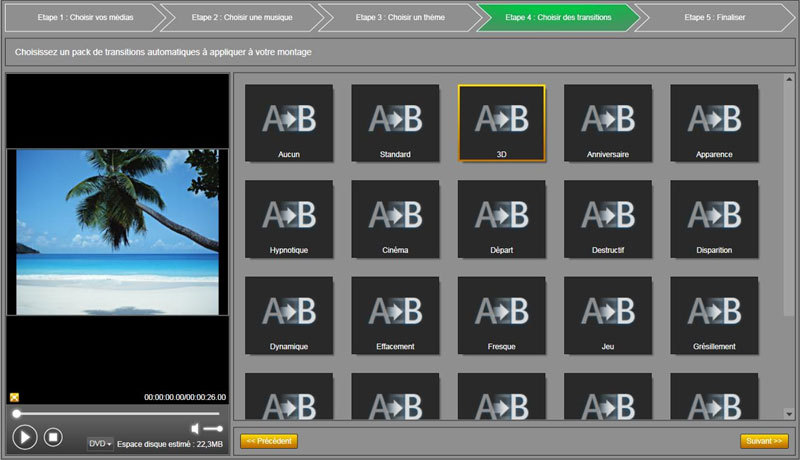Image resolution: width=800 pixels, height=460 pixels.
Task: Open the DVD format dropdown
Action: pyautogui.click(x=100, y=443)
